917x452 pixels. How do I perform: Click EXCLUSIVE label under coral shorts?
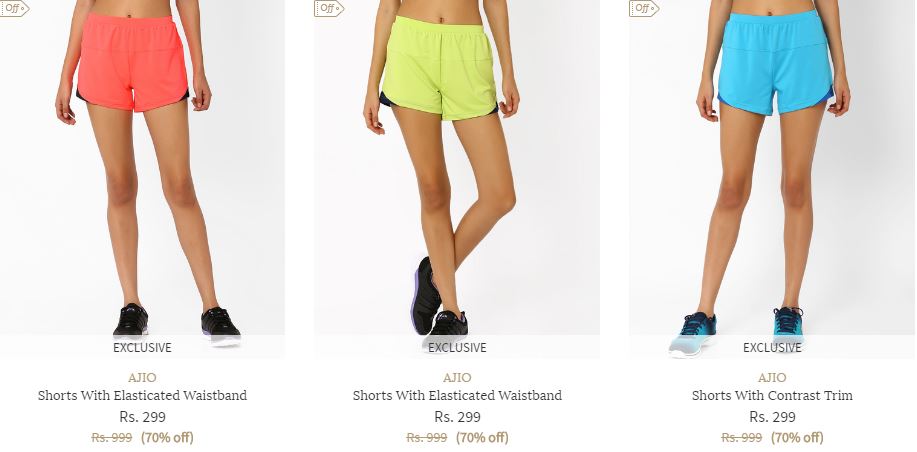(142, 347)
